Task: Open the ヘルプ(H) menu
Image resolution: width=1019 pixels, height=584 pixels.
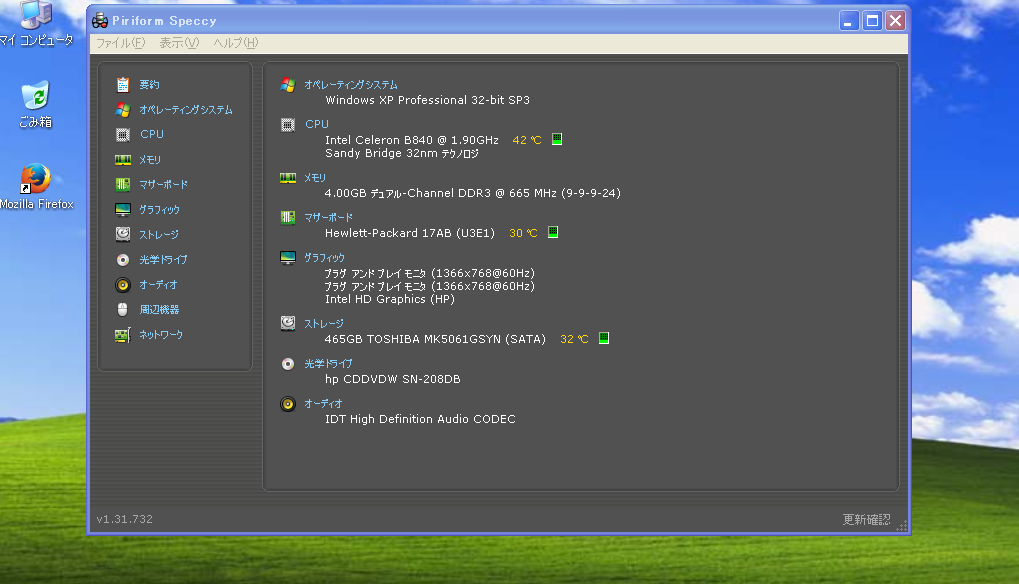Action: pos(235,43)
